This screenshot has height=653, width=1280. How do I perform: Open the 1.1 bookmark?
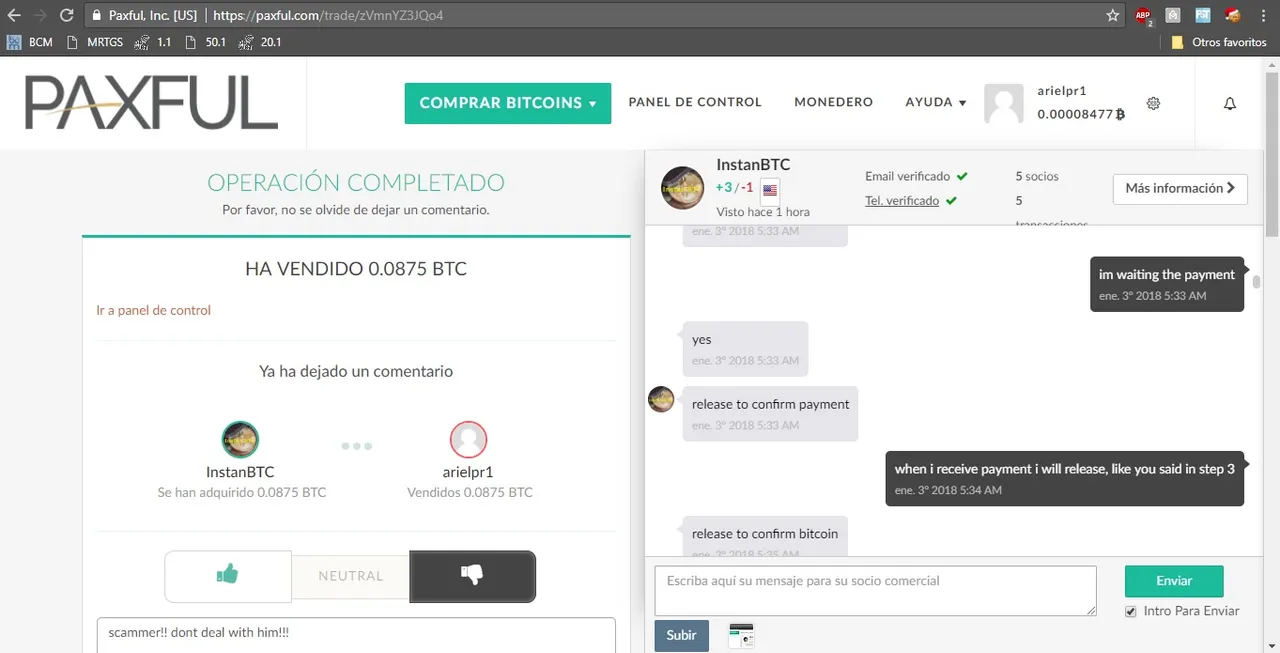pos(153,42)
